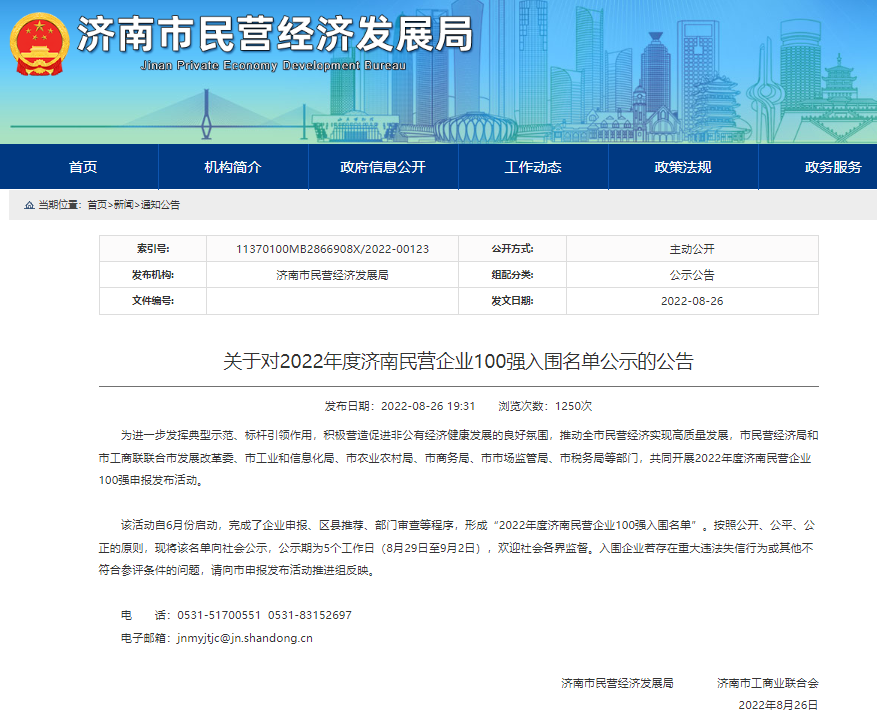Click the 济南市民营经济发展局 site title
This screenshot has width=877, height=721.
point(274,36)
